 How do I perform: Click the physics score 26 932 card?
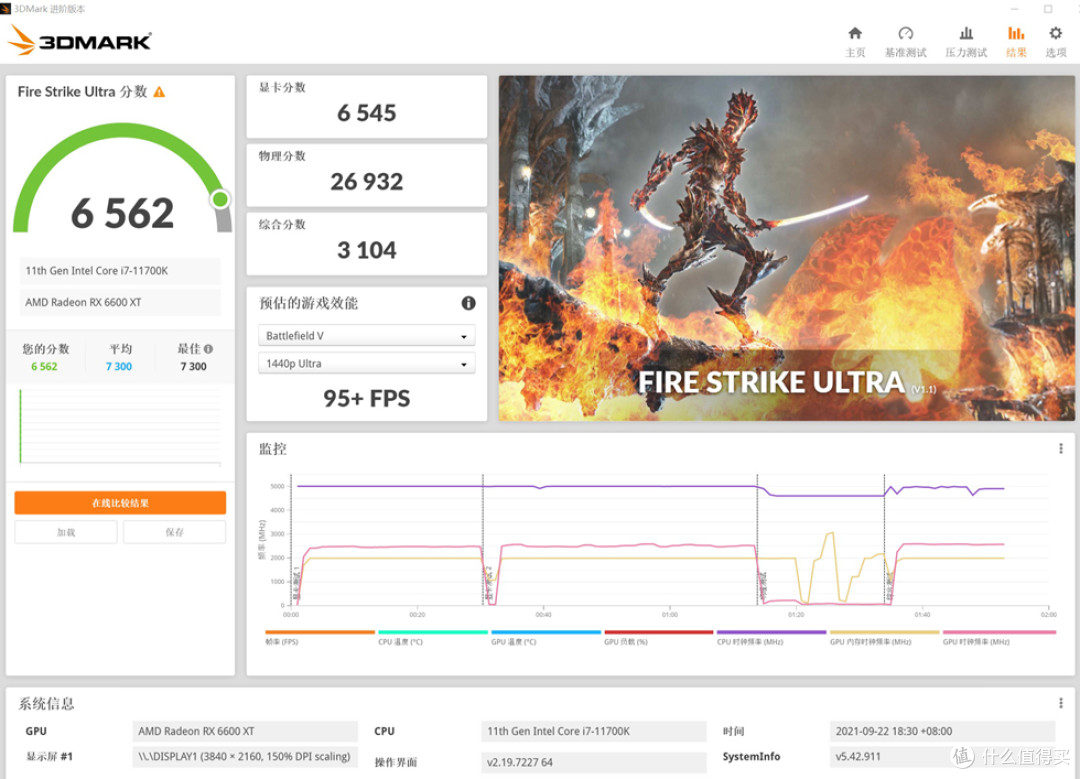(366, 175)
